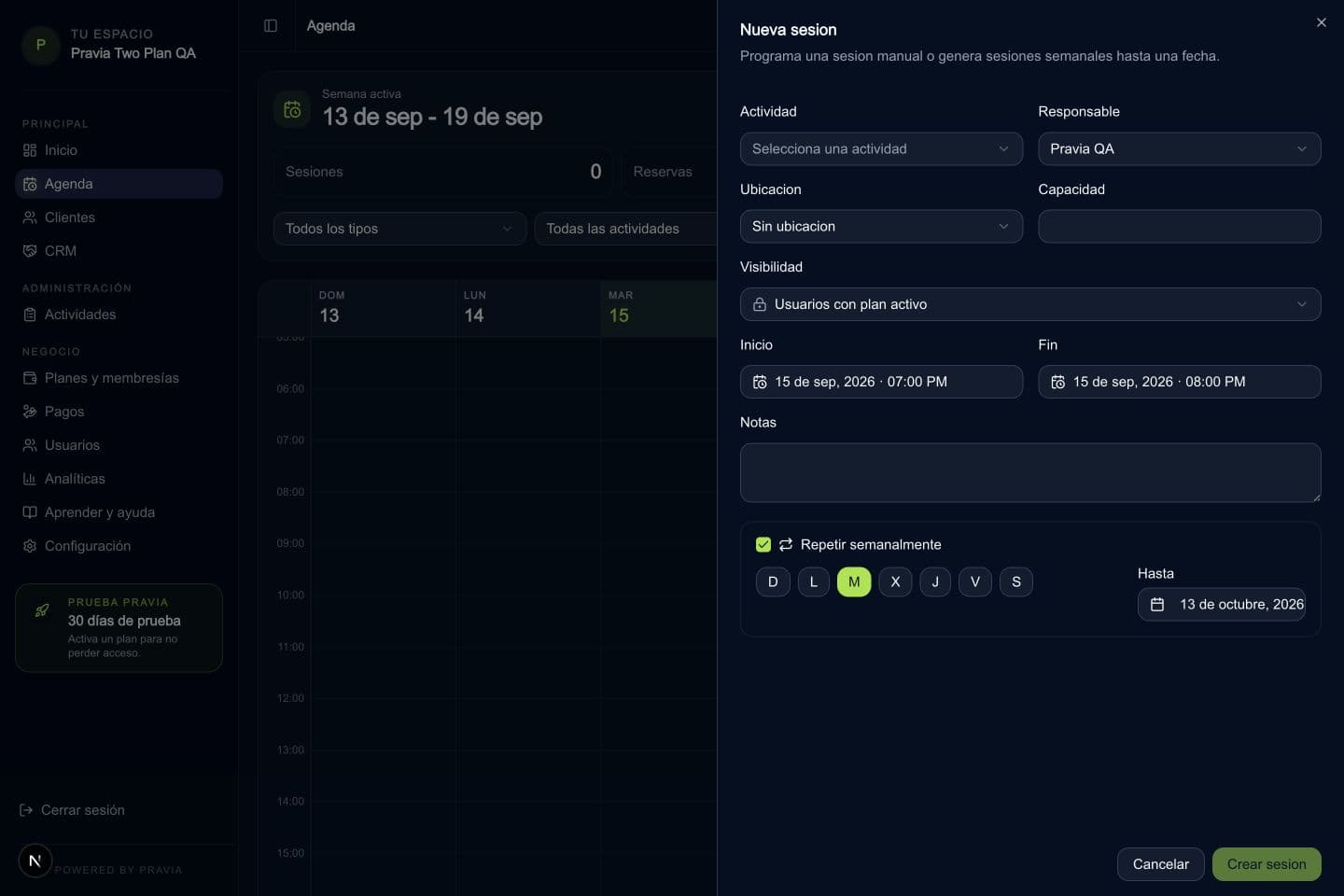Open the Fin date-time picker field
This screenshot has height=896, width=1344.
1180,382
